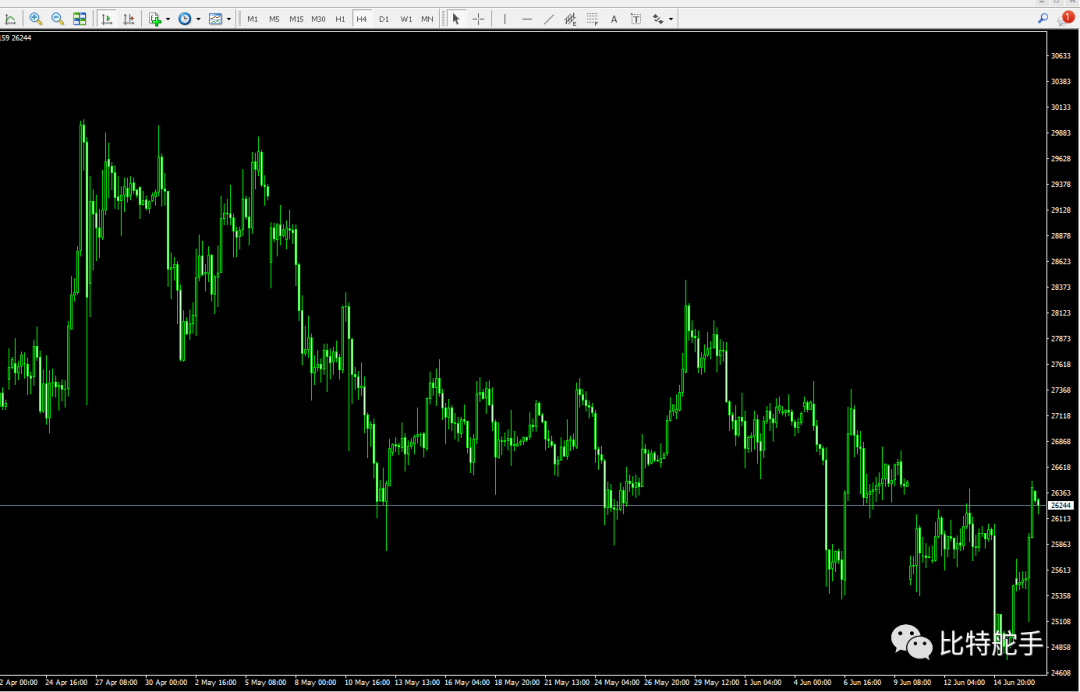The image size is (1080, 692).
Task: Zoom out of the chart
Action: [x=58, y=19]
